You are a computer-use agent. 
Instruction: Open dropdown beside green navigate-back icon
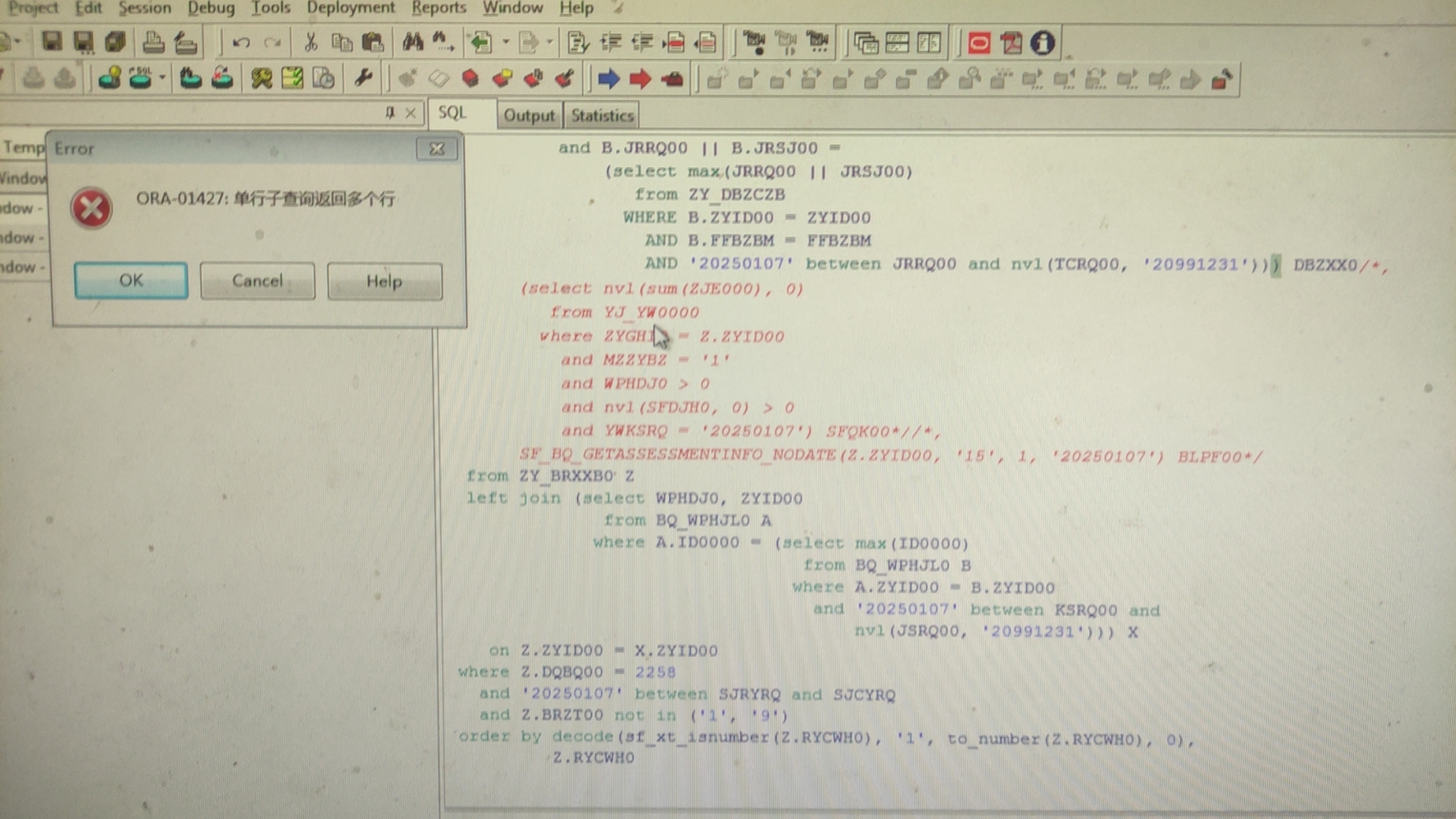tap(505, 42)
